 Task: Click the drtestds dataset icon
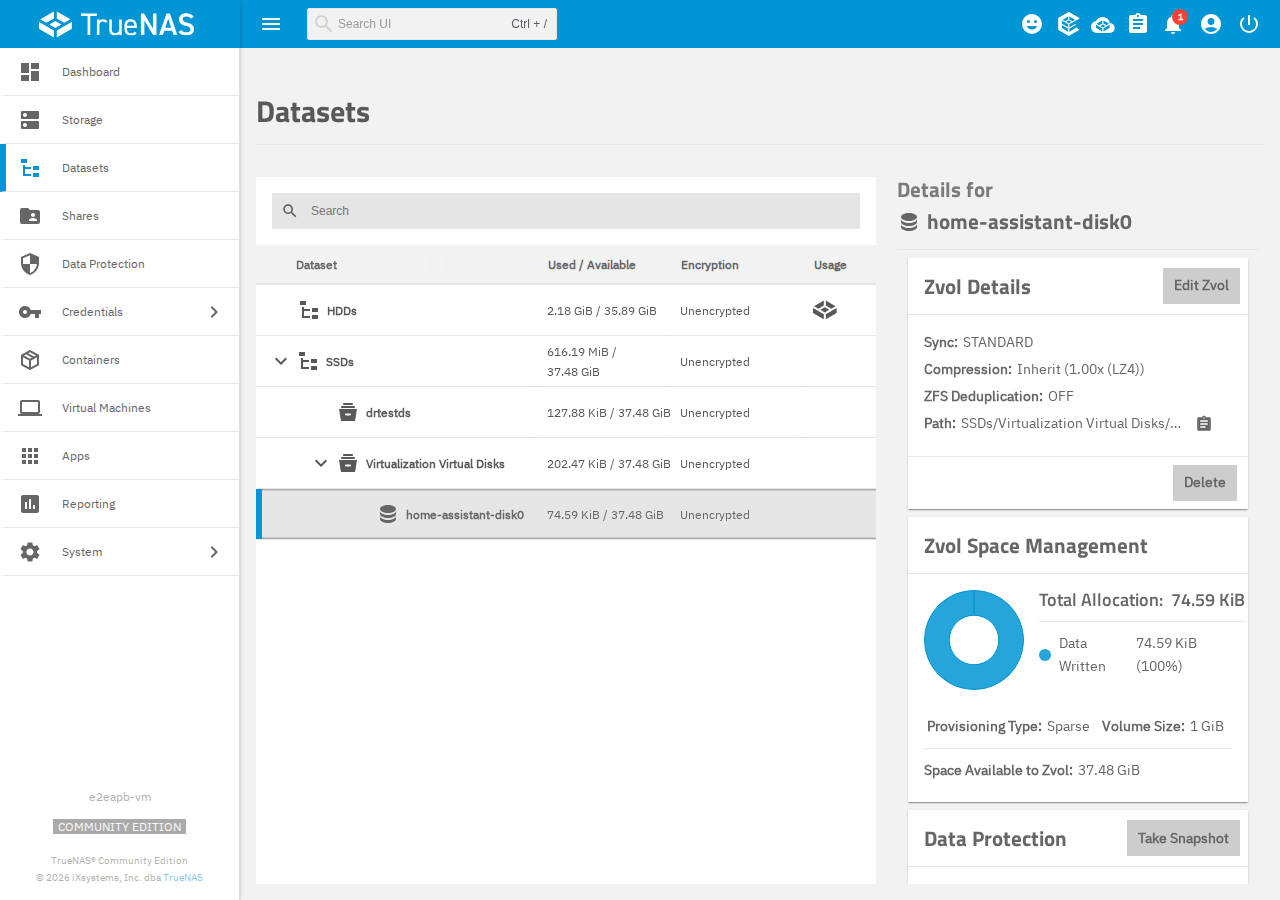pos(348,412)
